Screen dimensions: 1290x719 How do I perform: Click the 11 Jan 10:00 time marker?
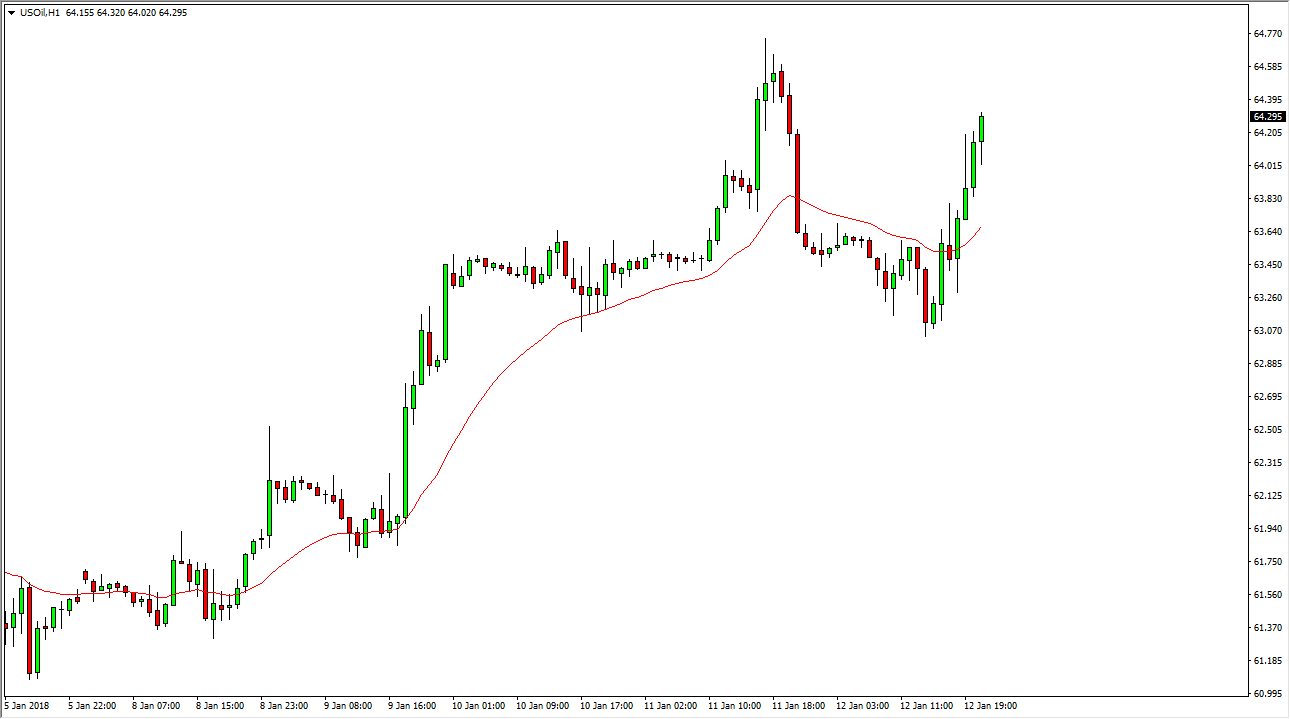click(x=735, y=706)
